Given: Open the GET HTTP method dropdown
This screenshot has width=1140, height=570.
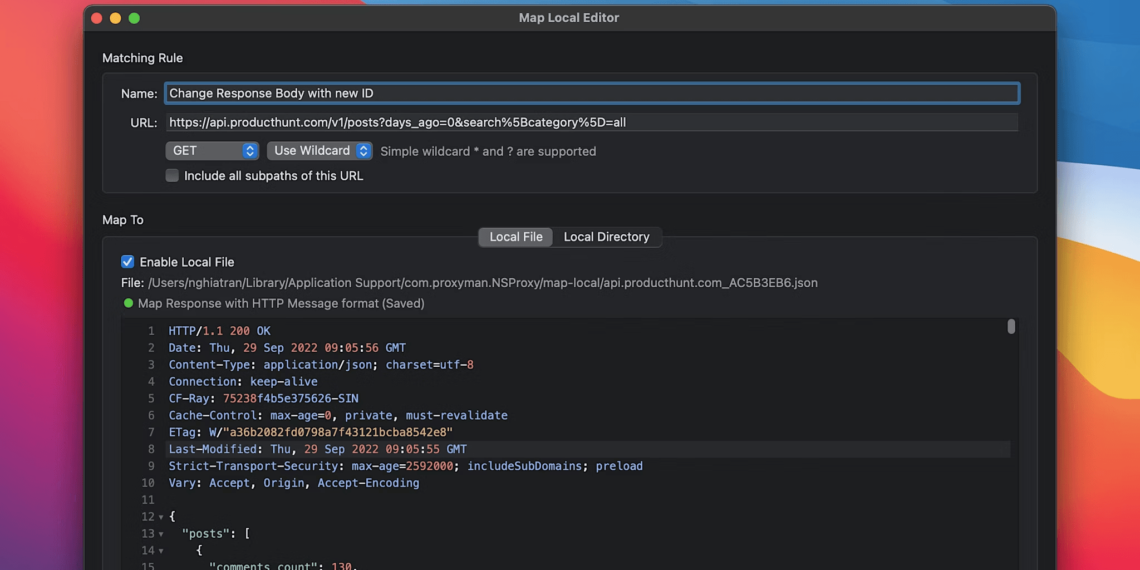Looking at the screenshot, I should pos(212,151).
